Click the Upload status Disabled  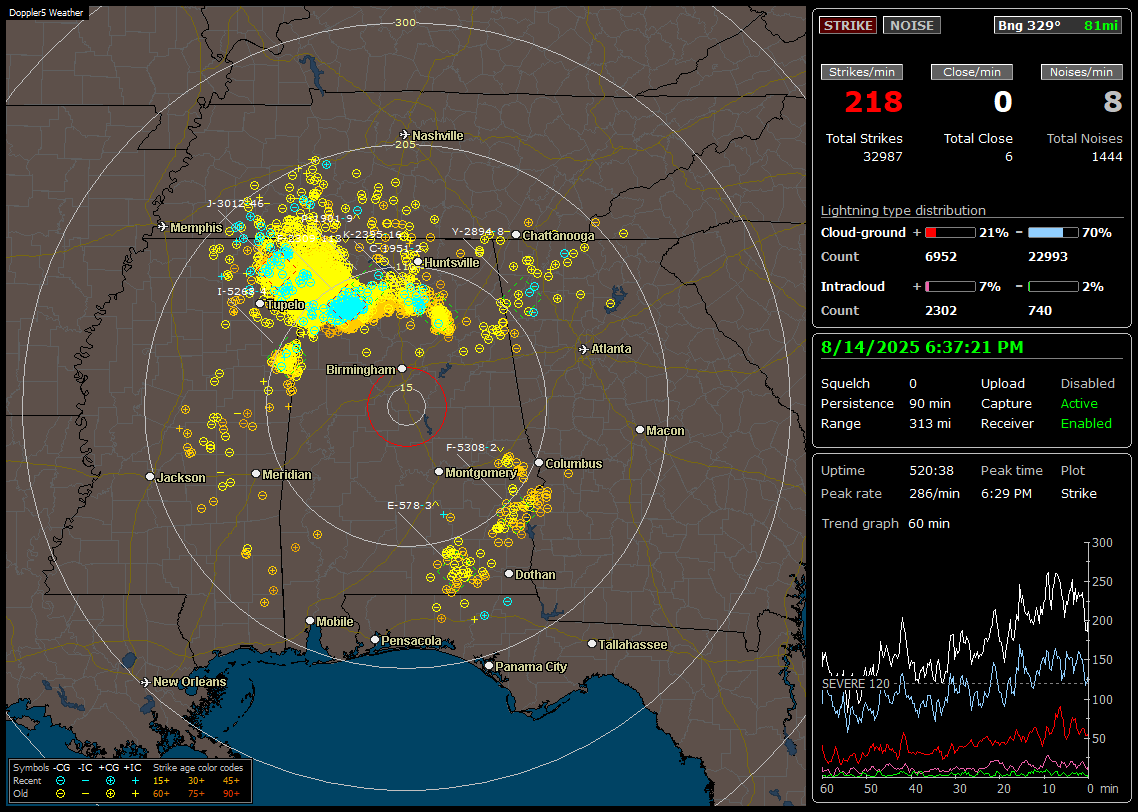pyautogui.click(x=1087, y=383)
